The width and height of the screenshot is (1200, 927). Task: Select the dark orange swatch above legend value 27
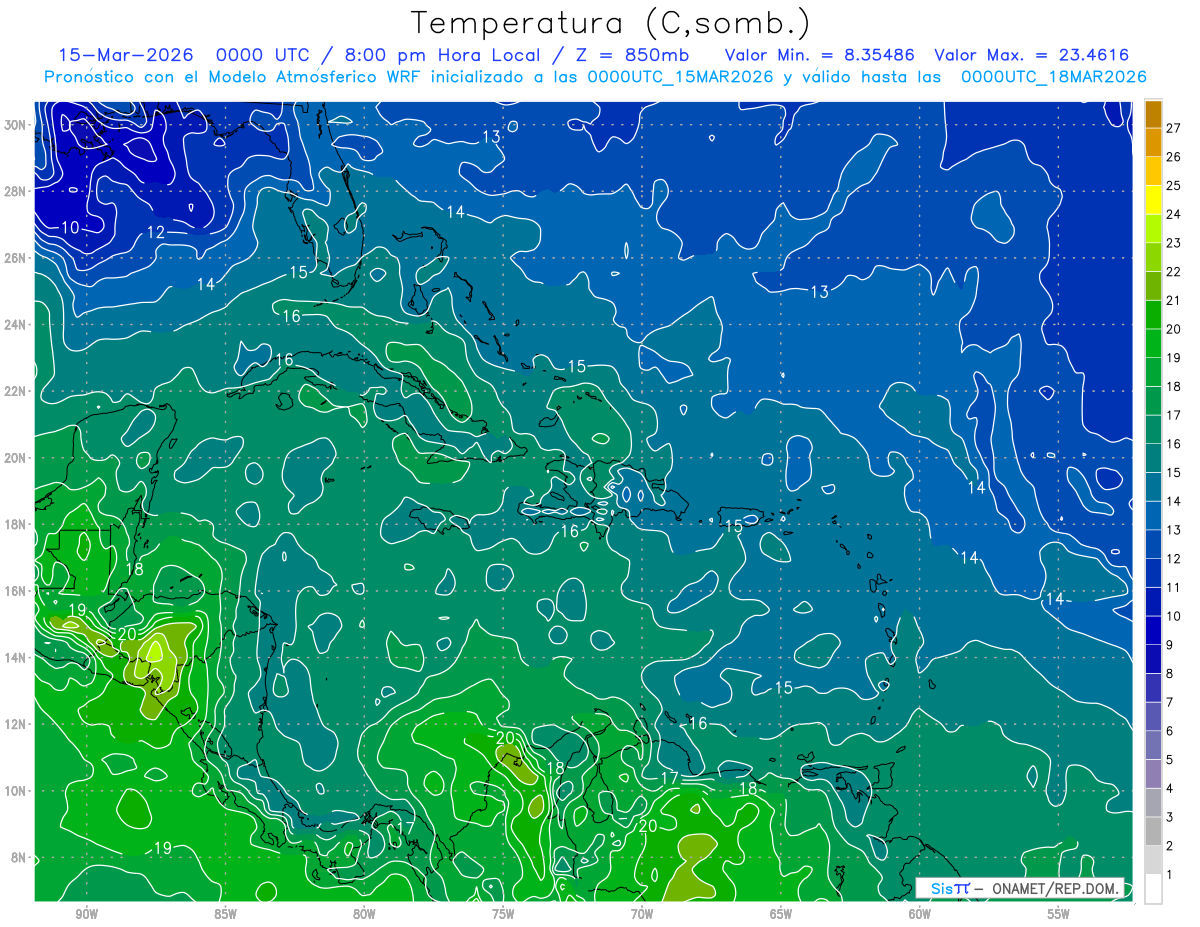pos(1153,113)
